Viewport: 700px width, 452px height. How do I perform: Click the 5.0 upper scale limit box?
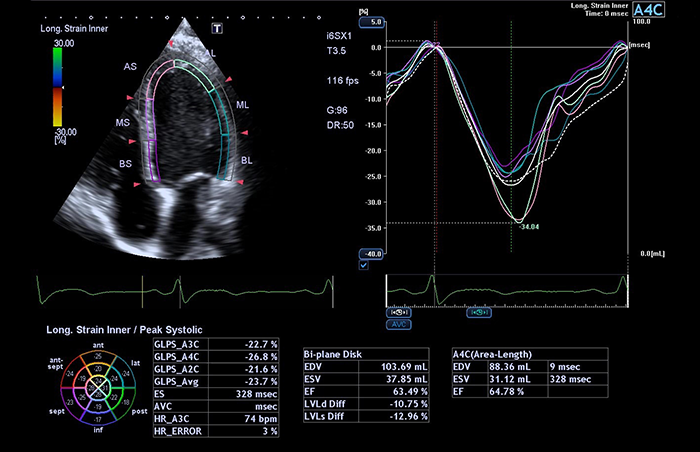[x=372, y=22]
